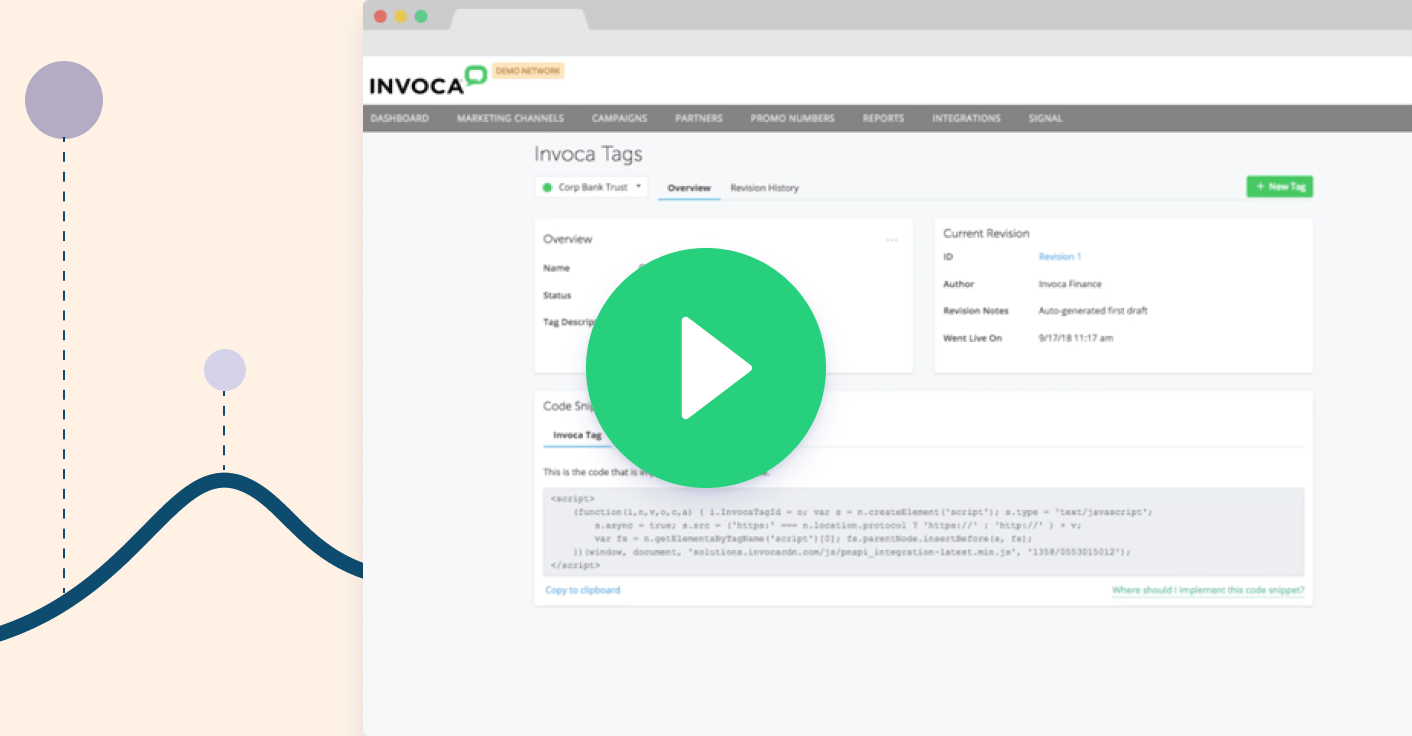Open the Revision 1 details
1412x736 pixels.
(1058, 256)
